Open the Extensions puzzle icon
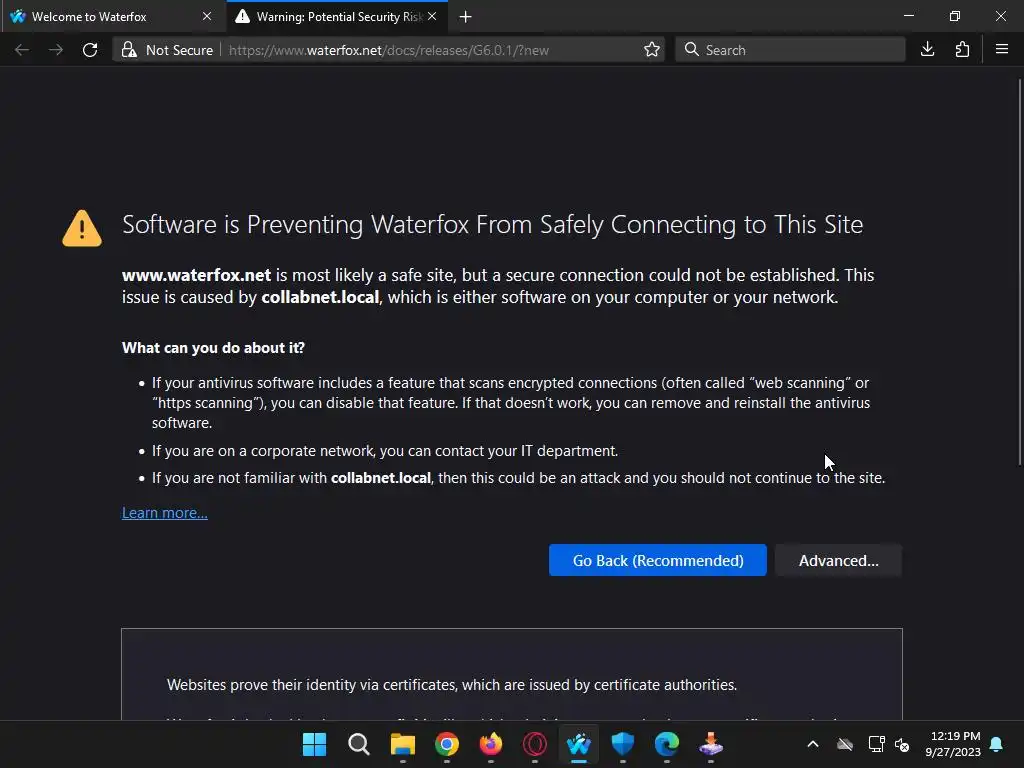1024x768 pixels. coord(962,50)
